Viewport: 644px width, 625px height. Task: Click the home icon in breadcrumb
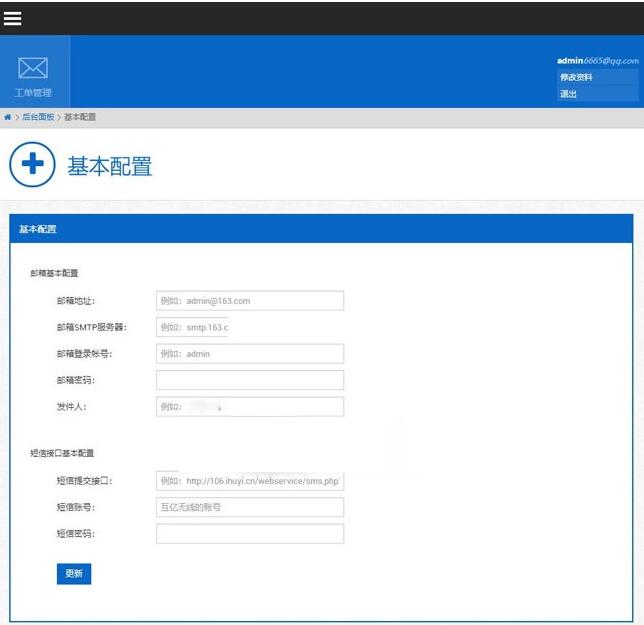(x=8, y=118)
